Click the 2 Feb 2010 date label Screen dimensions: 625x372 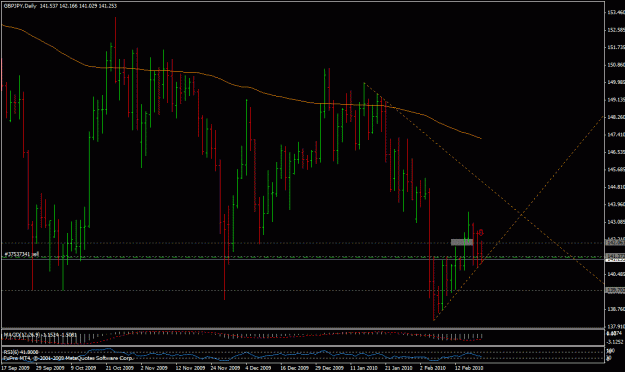(x=432, y=368)
